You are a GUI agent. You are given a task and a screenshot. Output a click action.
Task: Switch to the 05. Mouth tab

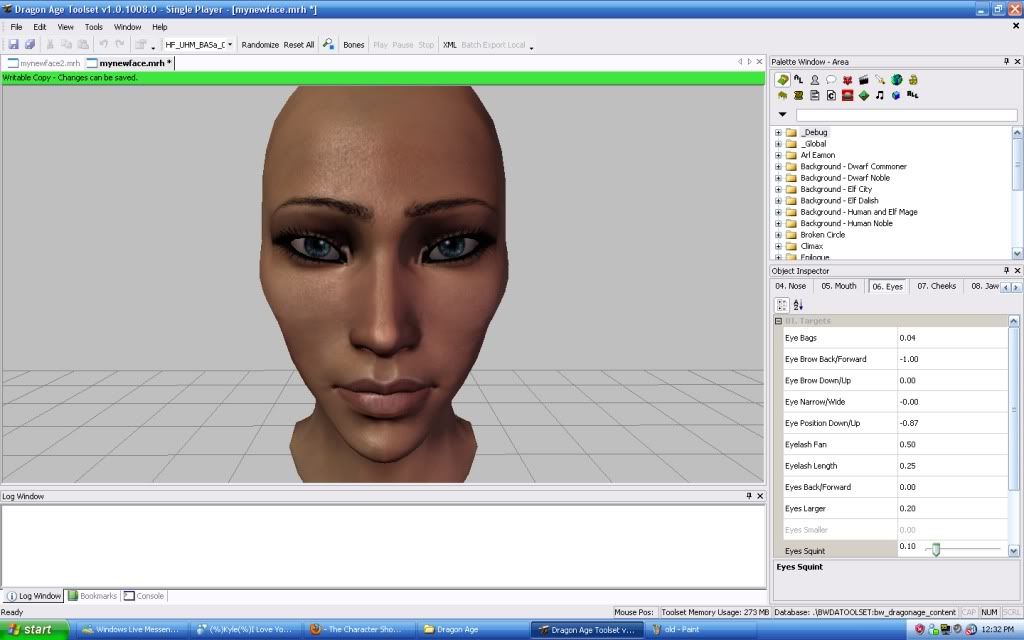(838, 286)
